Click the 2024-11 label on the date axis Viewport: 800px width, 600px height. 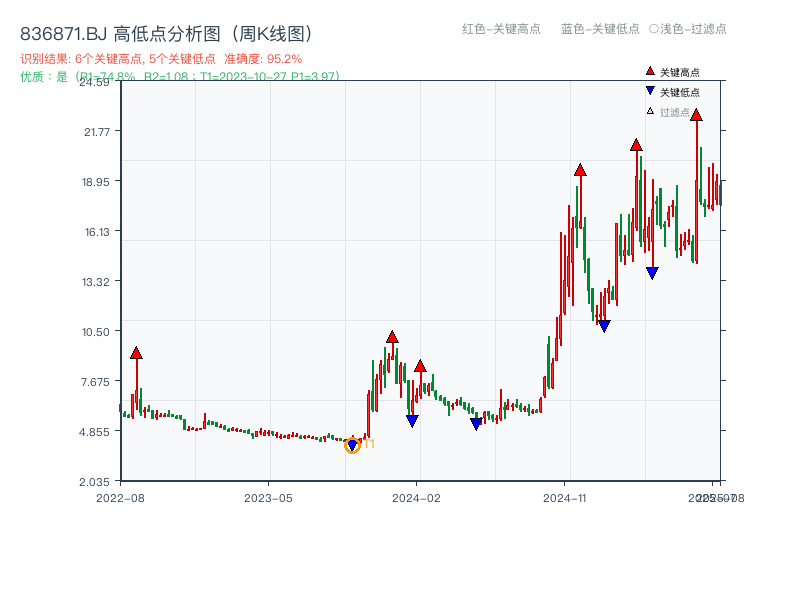[x=565, y=497]
